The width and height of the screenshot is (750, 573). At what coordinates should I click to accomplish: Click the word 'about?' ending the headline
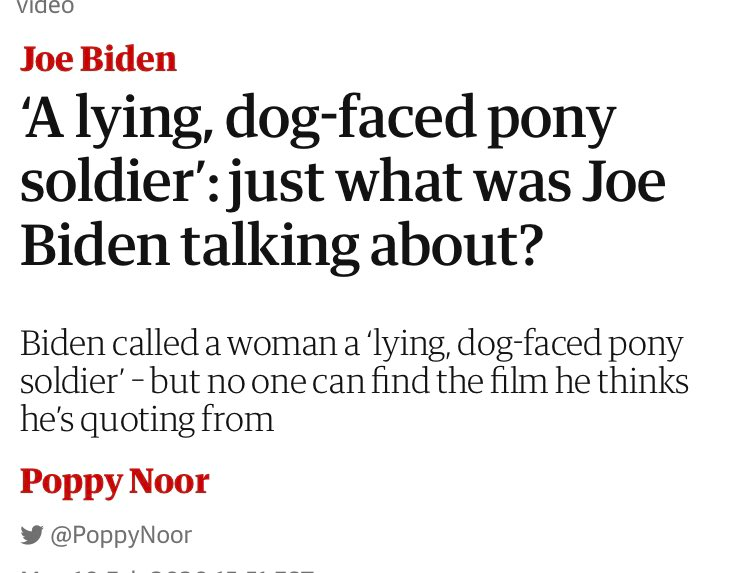click(457, 245)
